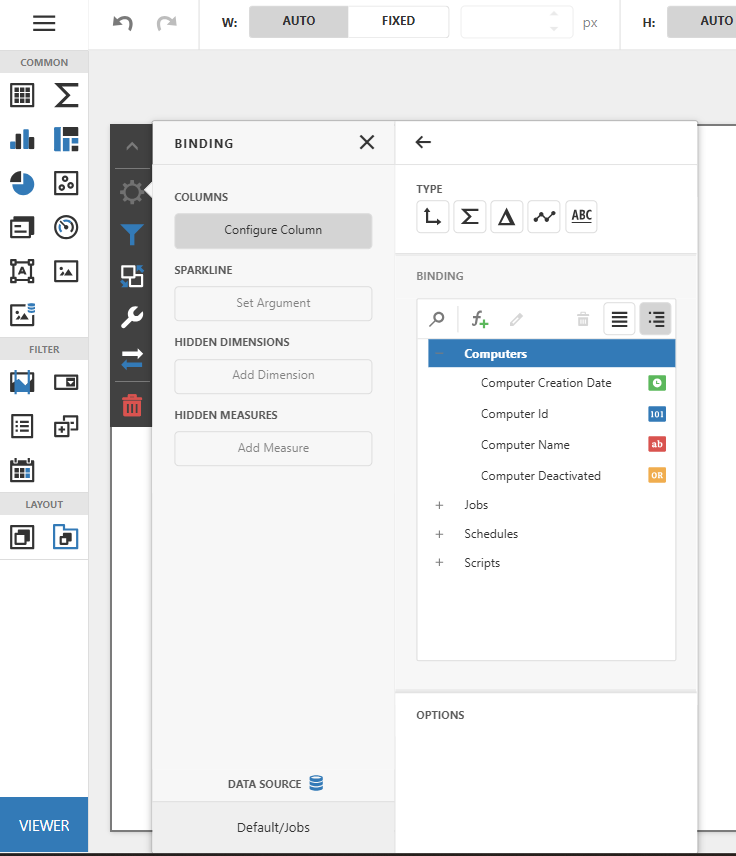Add a Pivot item (sigma icon)
Screen dimensions: 736x856
click(x=66, y=95)
